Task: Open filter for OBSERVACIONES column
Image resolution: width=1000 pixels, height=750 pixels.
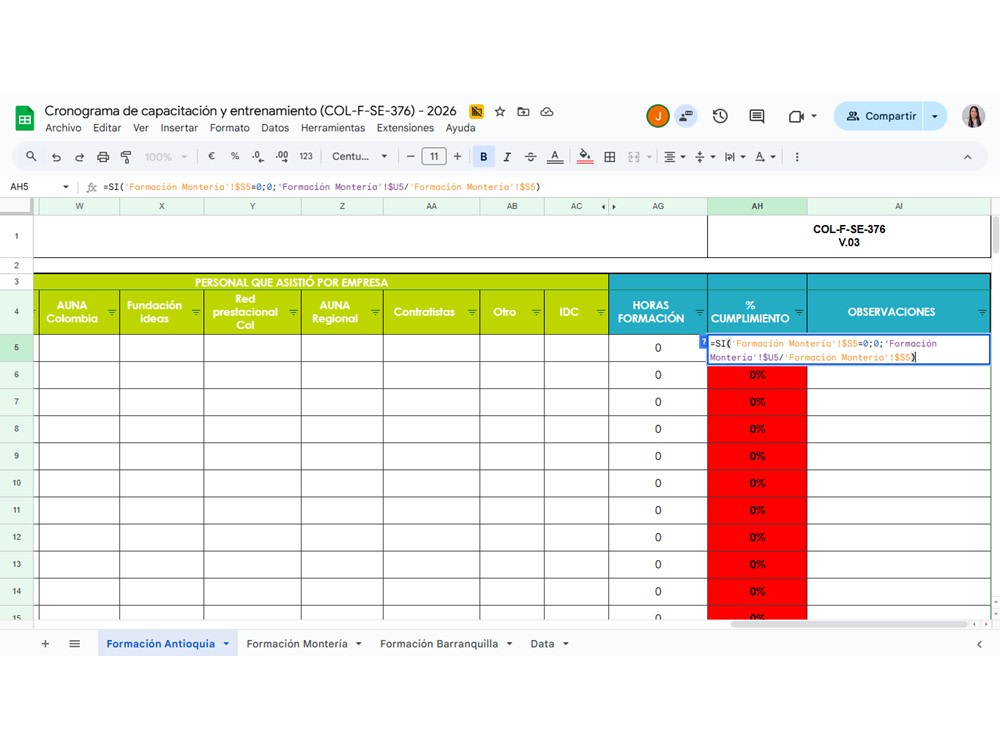Action: (982, 312)
